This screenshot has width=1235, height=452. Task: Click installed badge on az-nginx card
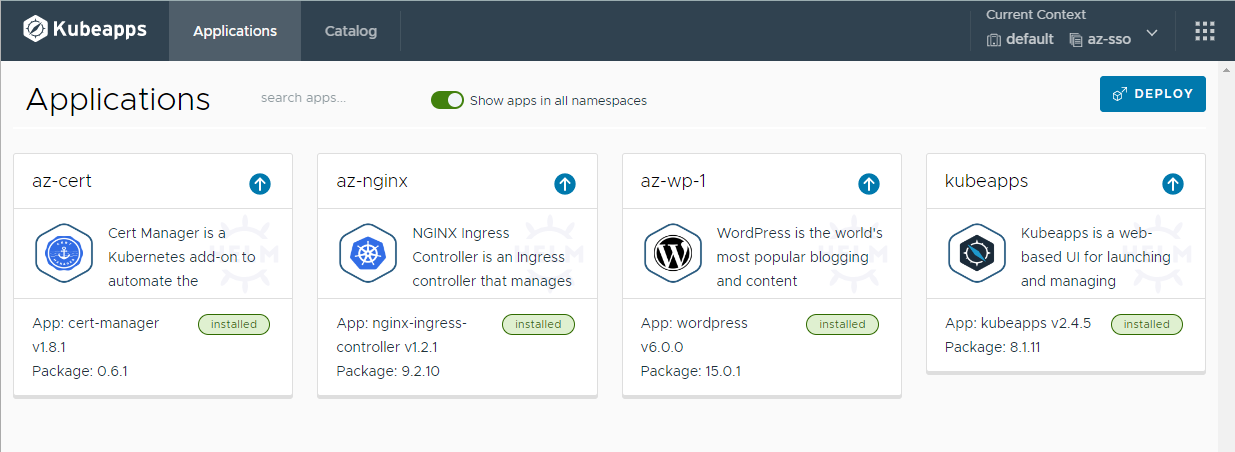(x=538, y=324)
